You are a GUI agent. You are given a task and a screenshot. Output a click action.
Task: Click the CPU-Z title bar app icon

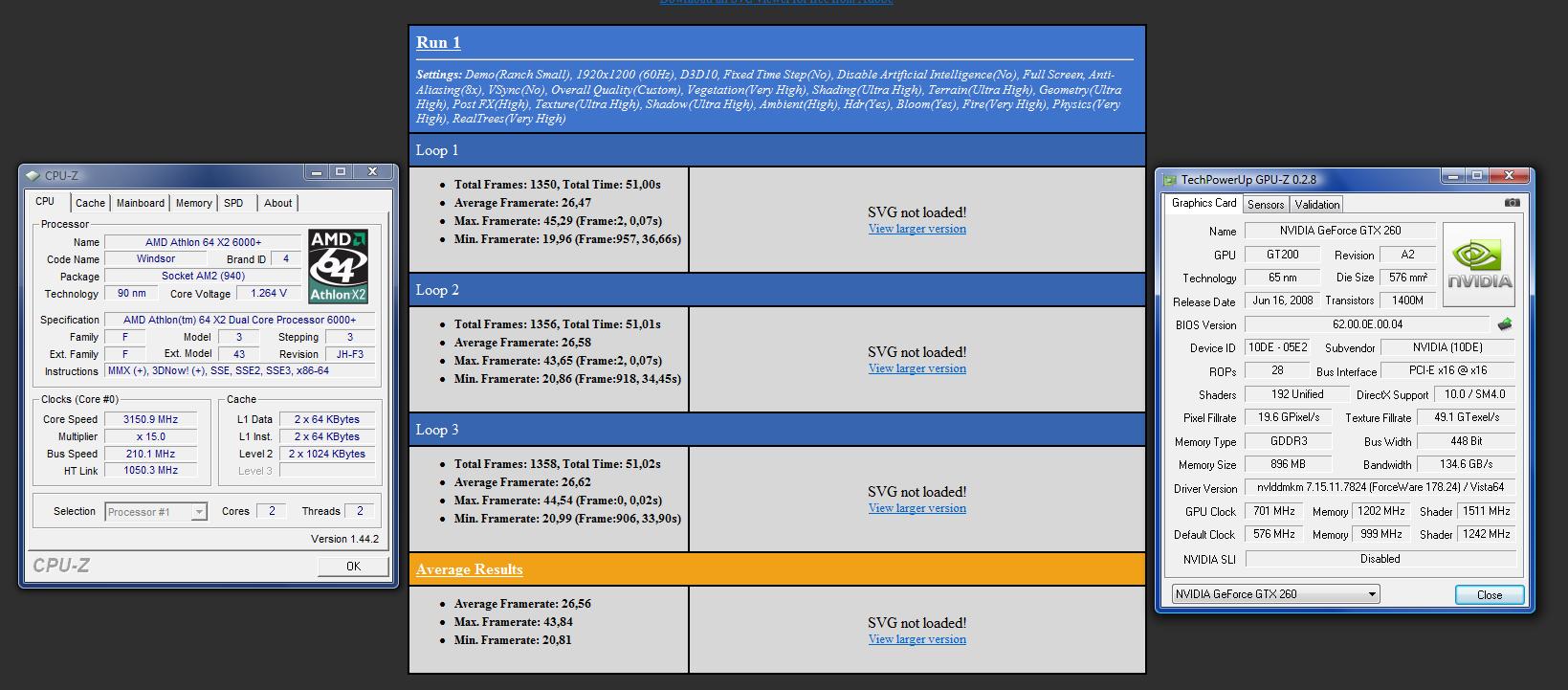coord(32,175)
